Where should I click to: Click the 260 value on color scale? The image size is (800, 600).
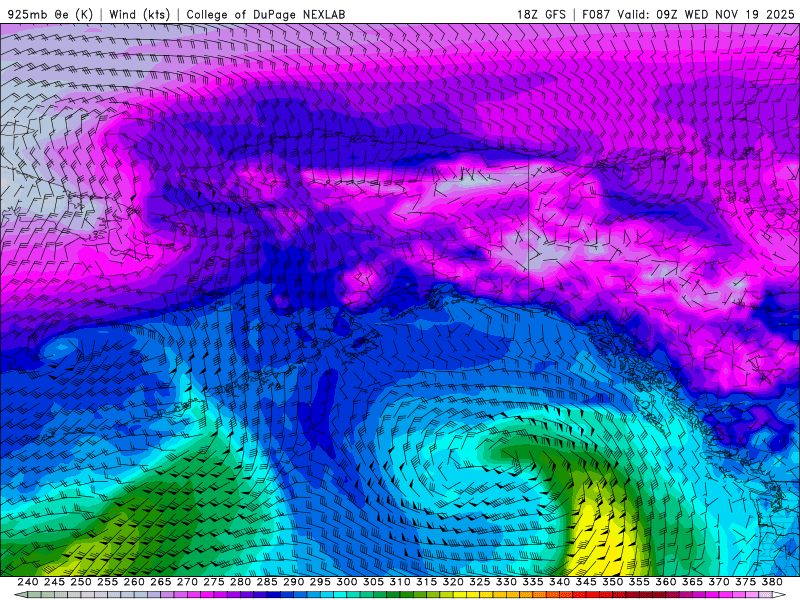pyautogui.click(x=134, y=582)
